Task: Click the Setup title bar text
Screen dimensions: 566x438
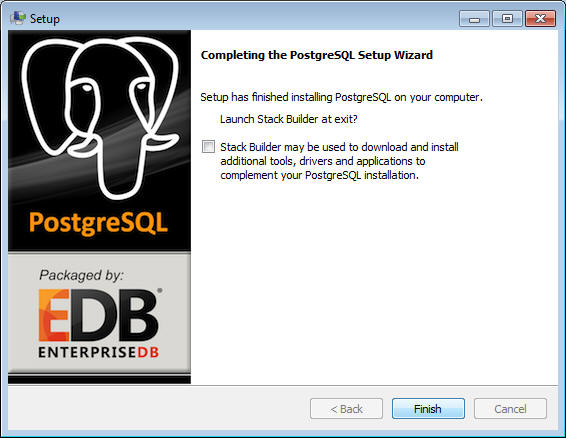Action: pyautogui.click(x=45, y=19)
